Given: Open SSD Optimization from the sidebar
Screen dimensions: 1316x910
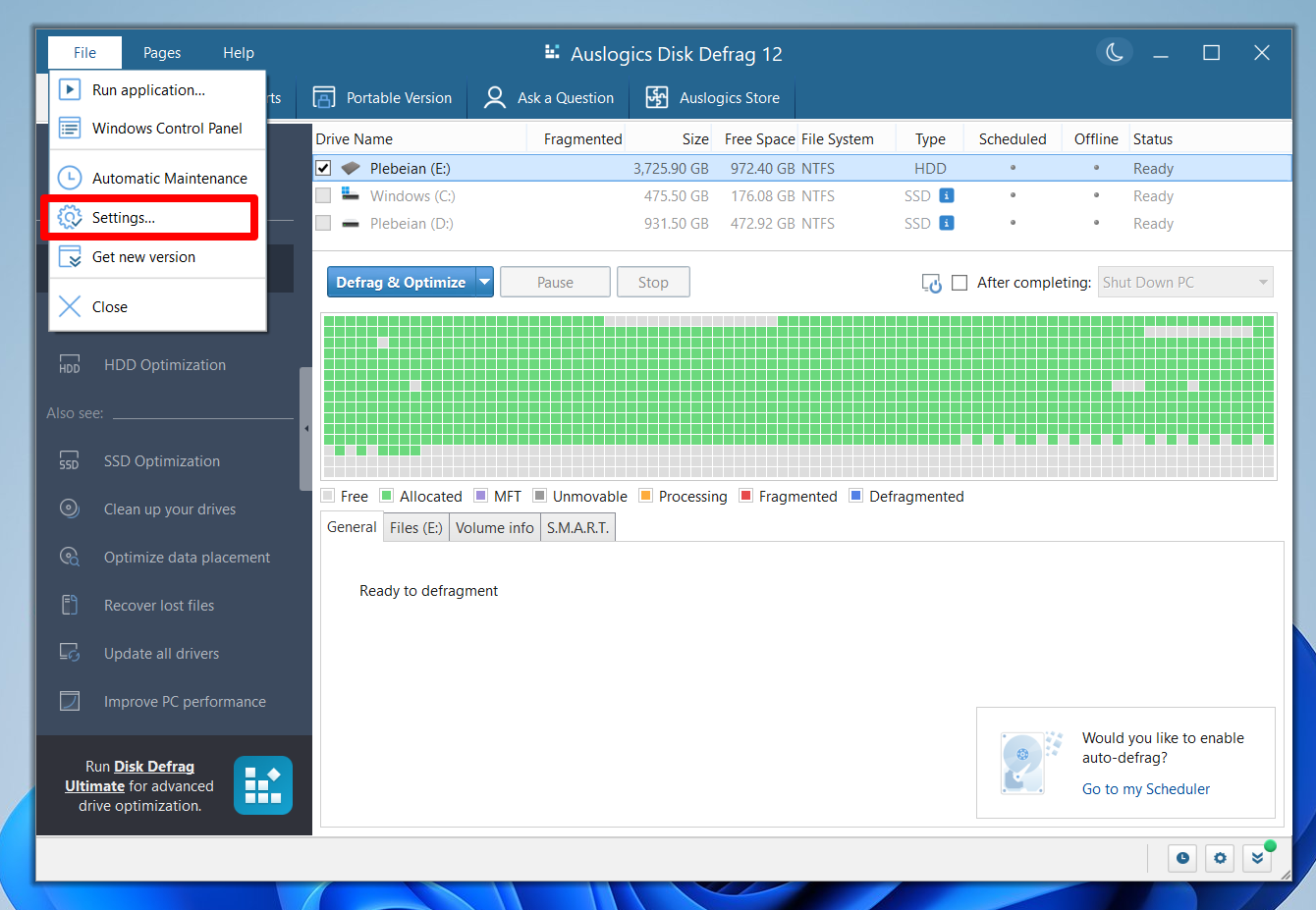Looking at the screenshot, I should [160, 460].
